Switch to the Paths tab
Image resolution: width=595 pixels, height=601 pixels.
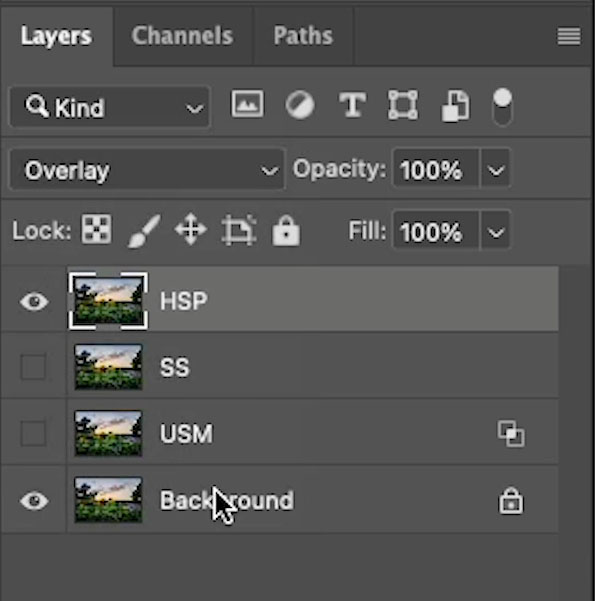[x=303, y=36]
